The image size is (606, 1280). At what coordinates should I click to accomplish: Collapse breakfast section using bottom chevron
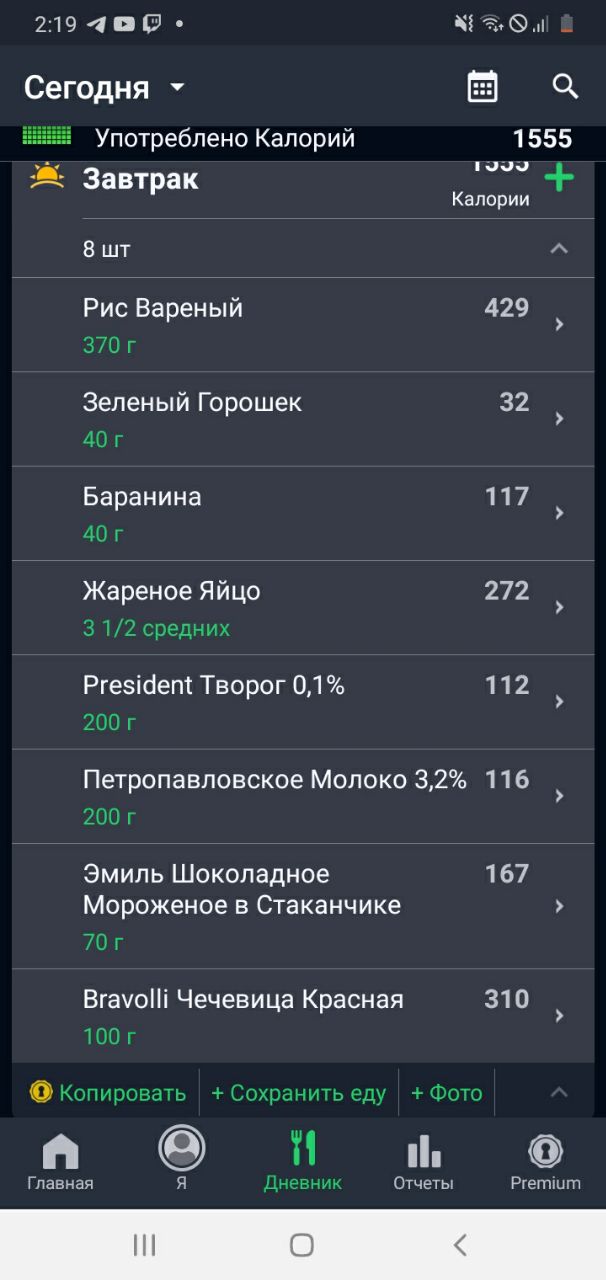point(559,1093)
